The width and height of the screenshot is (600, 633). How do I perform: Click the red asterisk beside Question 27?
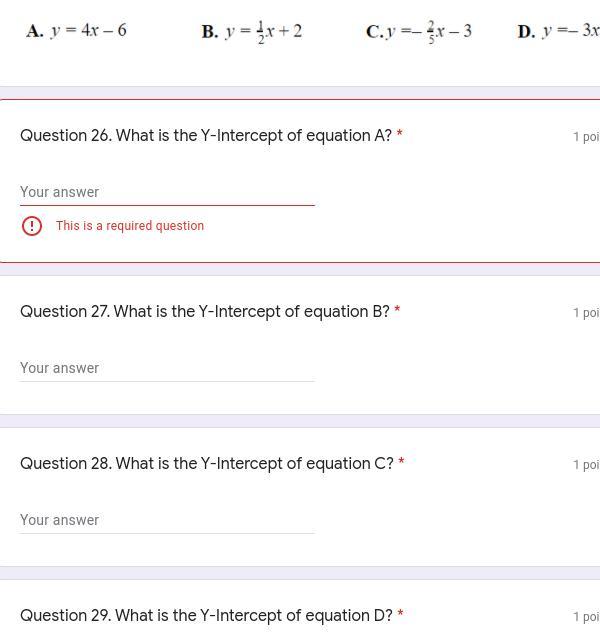(397, 311)
